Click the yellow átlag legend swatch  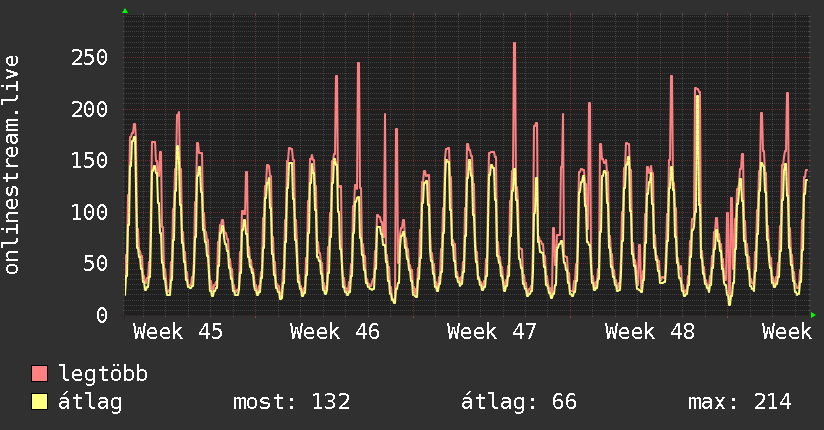point(39,402)
